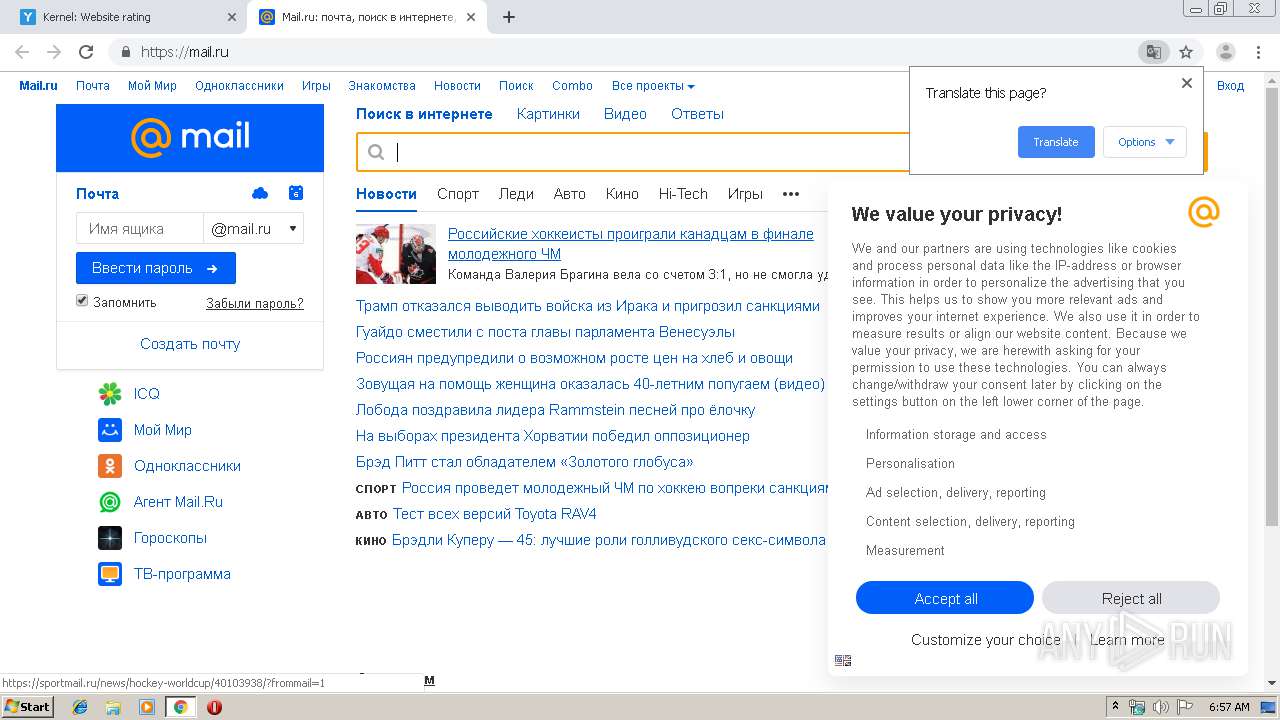
Task: Click the Google Translate icon in address bar
Action: [1153, 52]
